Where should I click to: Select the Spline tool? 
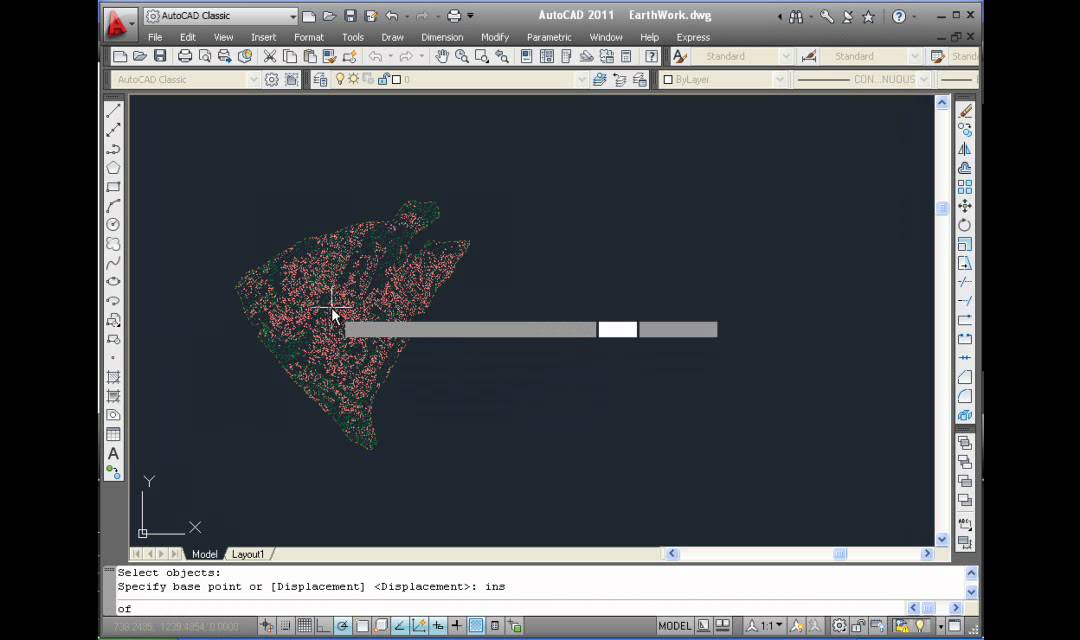114,262
